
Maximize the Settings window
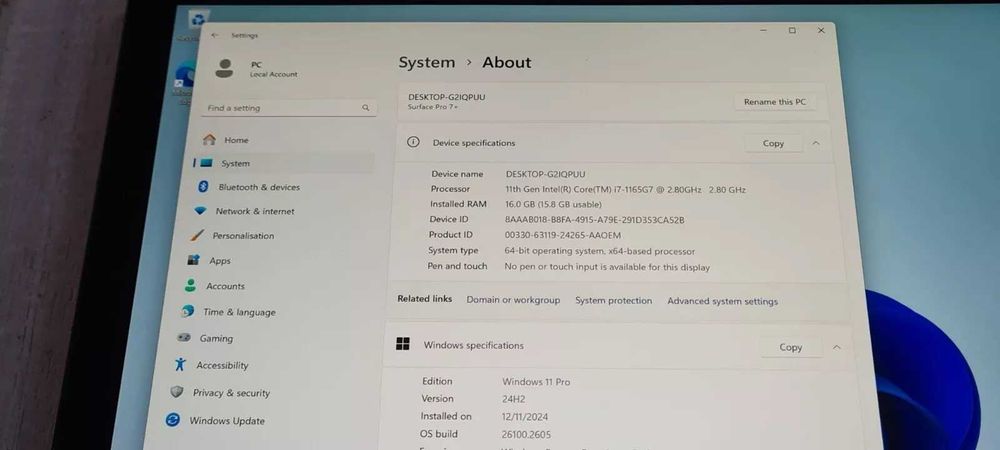[x=792, y=30]
